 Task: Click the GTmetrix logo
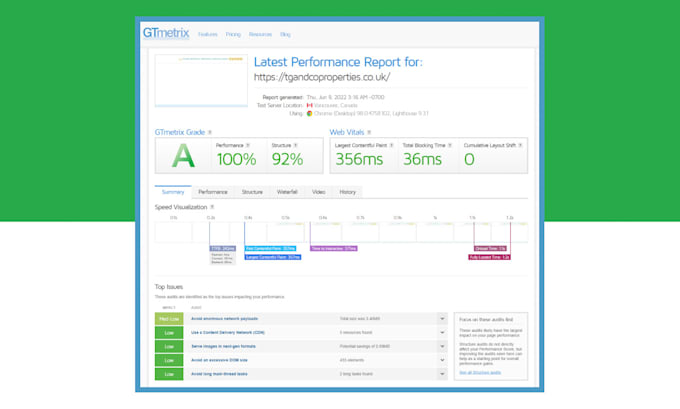(x=166, y=33)
